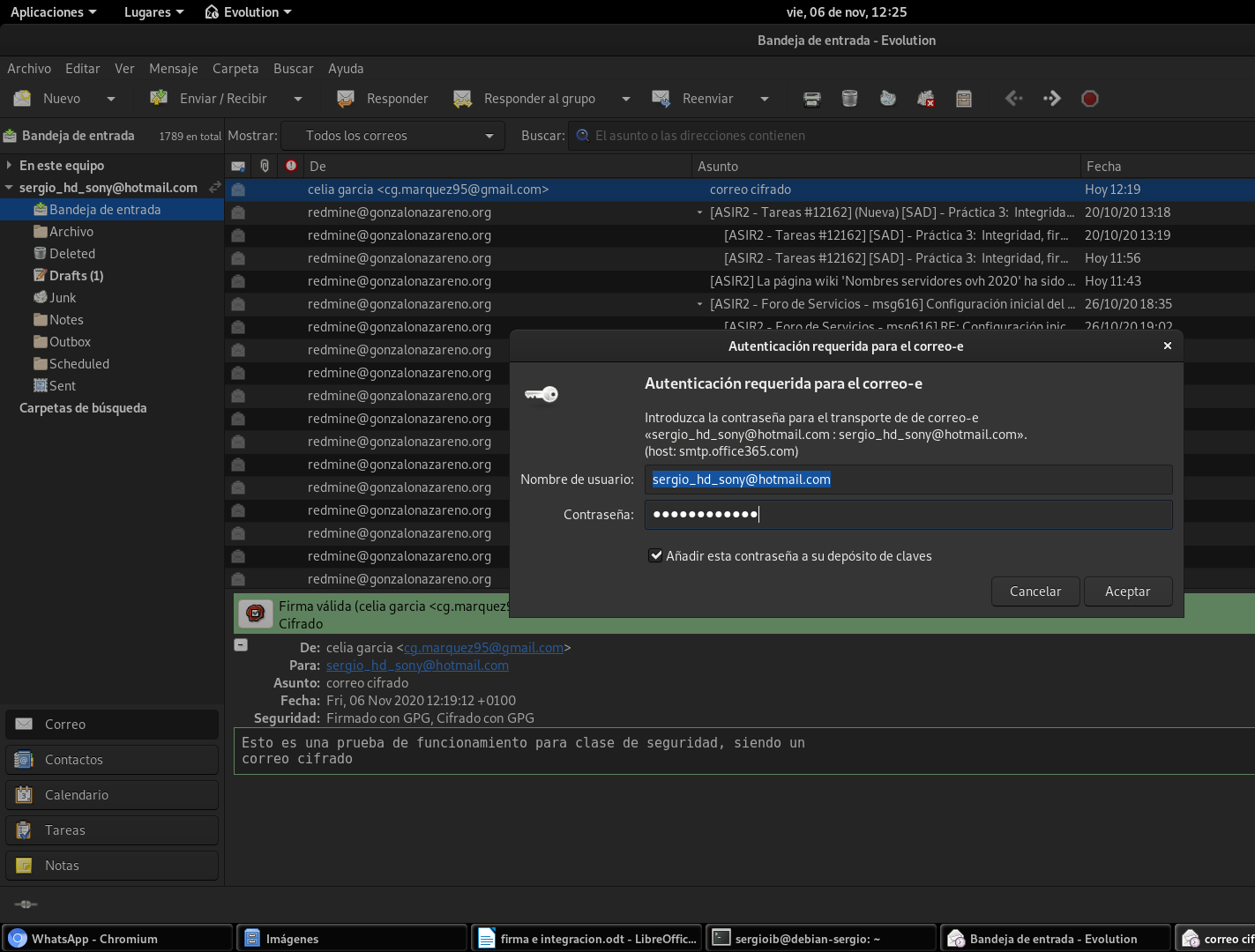Click the archive drawer icon in the toolbar
Screen dimensions: 1255x952
pos(963,99)
